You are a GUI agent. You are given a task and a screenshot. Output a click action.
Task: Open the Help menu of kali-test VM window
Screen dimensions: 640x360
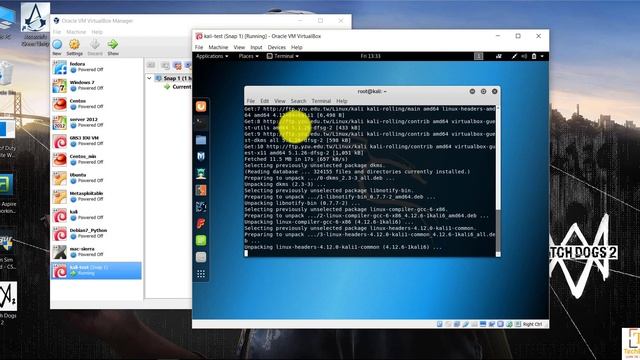[x=297, y=47]
